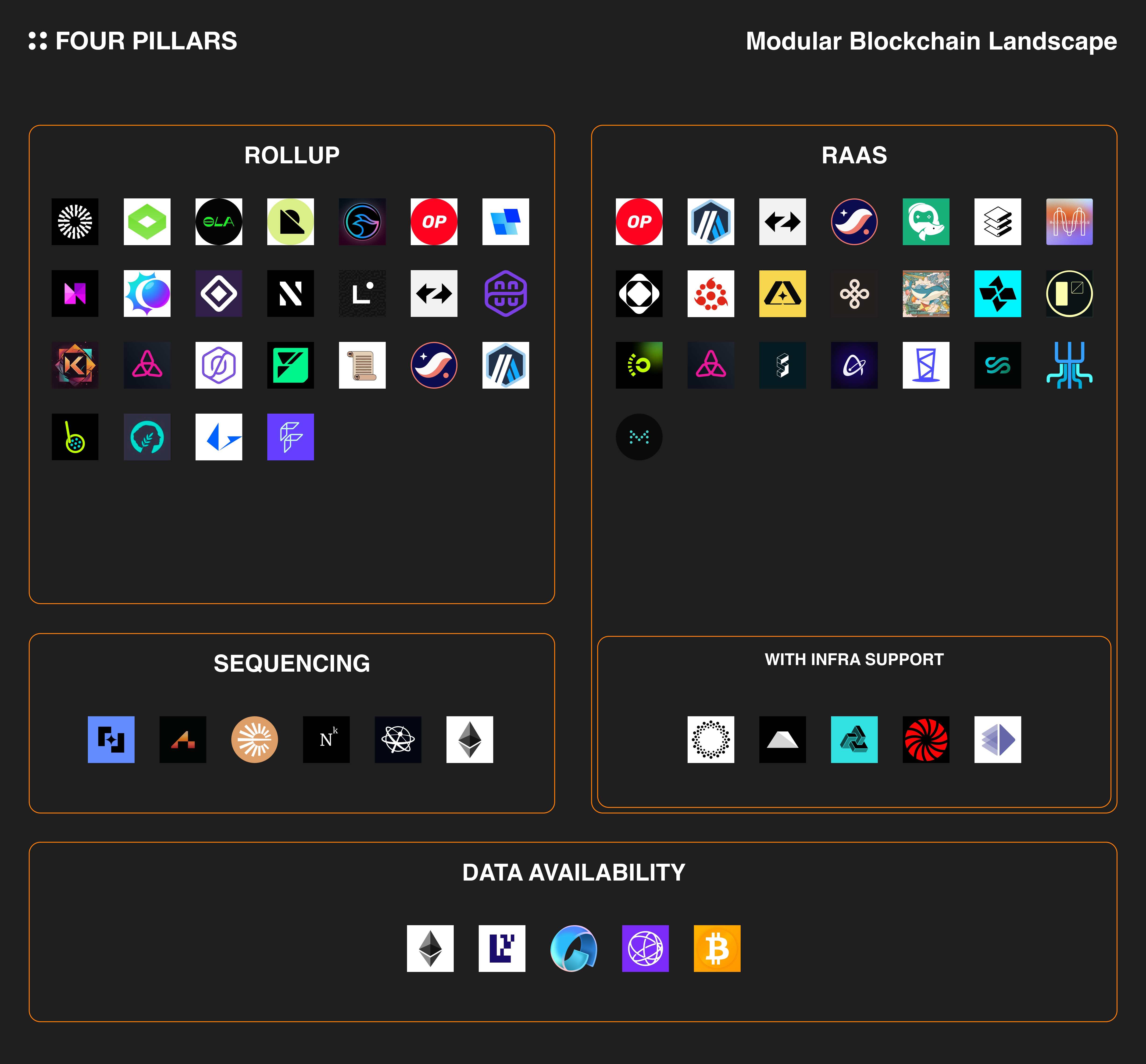Click the stacked layers icon in RAAS
Viewport: 1146px width, 1064px height.
[x=997, y=222]
